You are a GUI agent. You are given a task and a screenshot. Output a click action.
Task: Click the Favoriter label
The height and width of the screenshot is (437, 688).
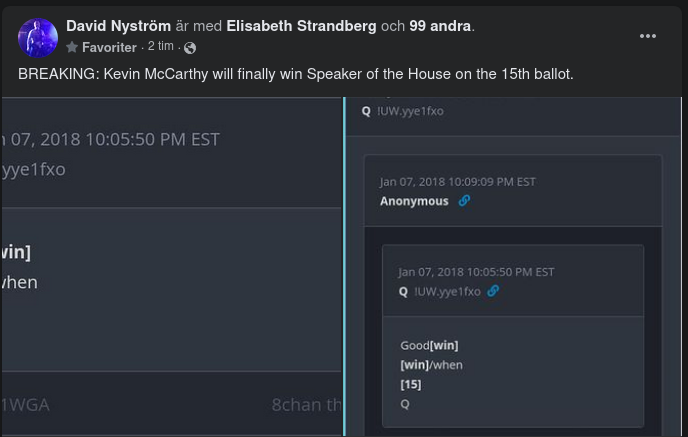[109, 48]
